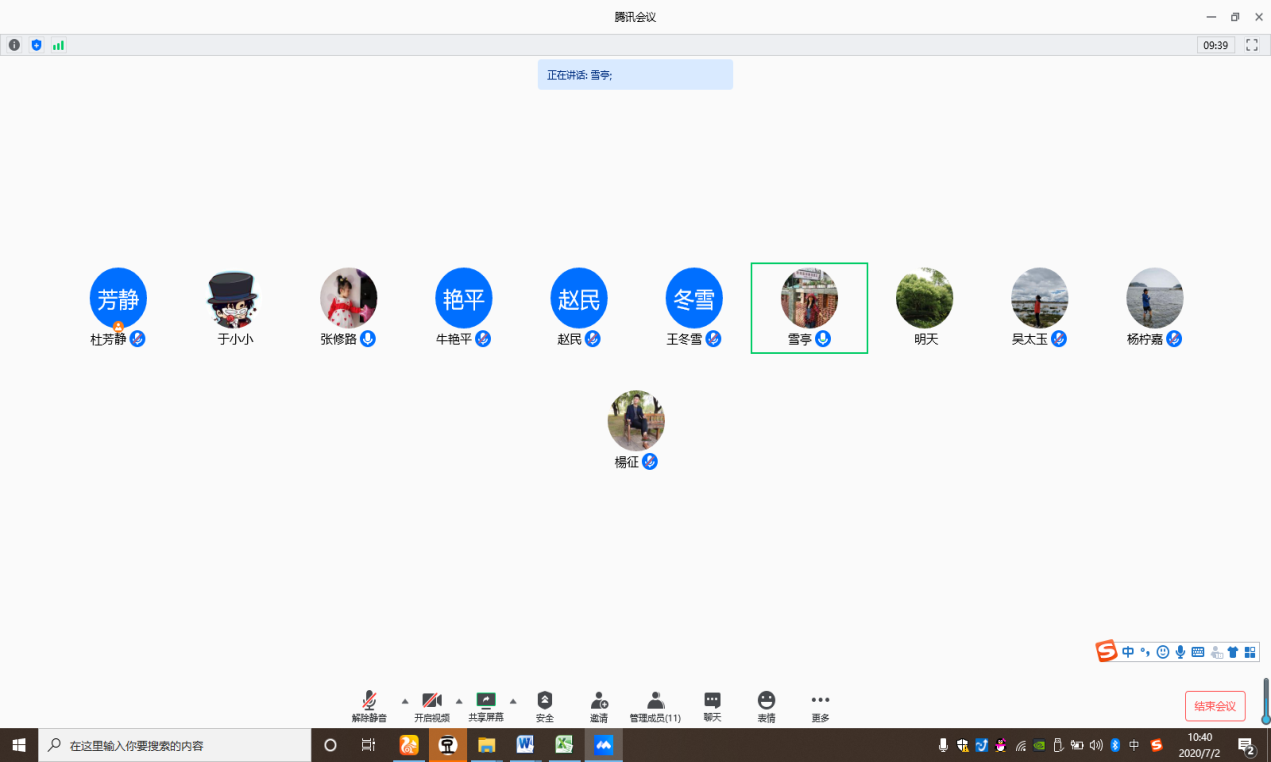Click active mic icon beside 雪亭

click(x=823, y=339)
